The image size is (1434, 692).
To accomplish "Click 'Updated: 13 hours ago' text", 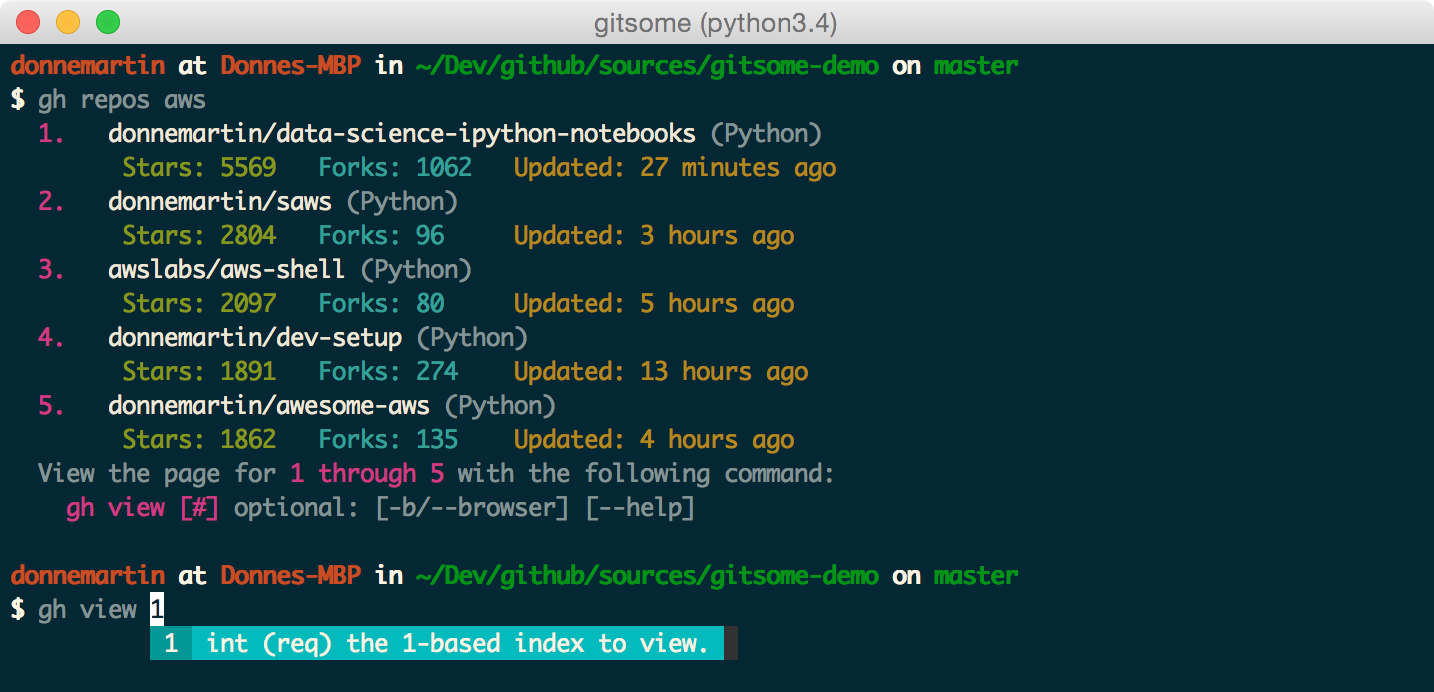I will coord(661,371).
